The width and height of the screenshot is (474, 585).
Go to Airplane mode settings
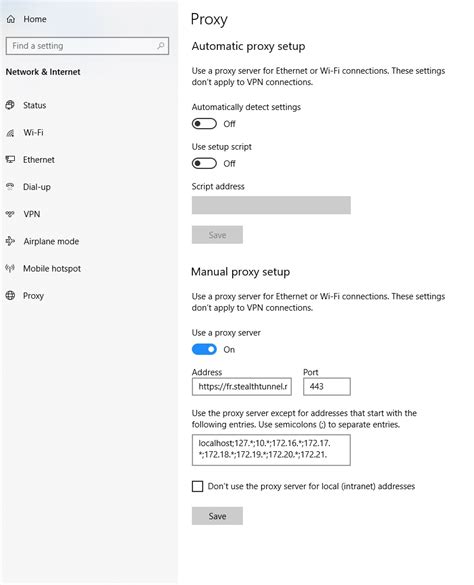[51, 241]
